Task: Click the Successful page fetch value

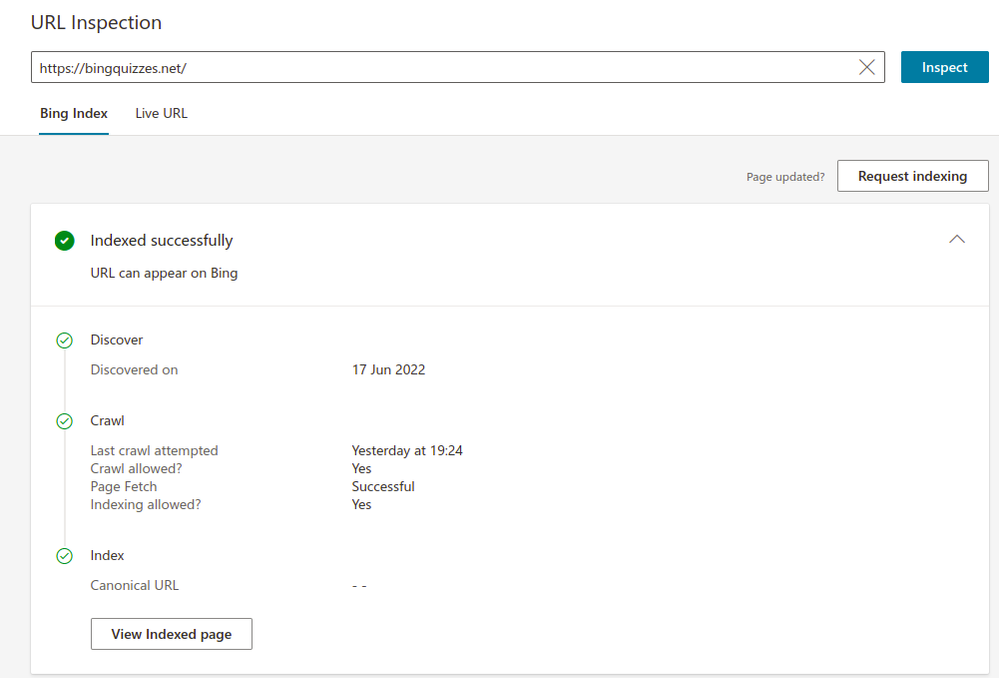Action: pyautogui.click(x=383, y=486)
